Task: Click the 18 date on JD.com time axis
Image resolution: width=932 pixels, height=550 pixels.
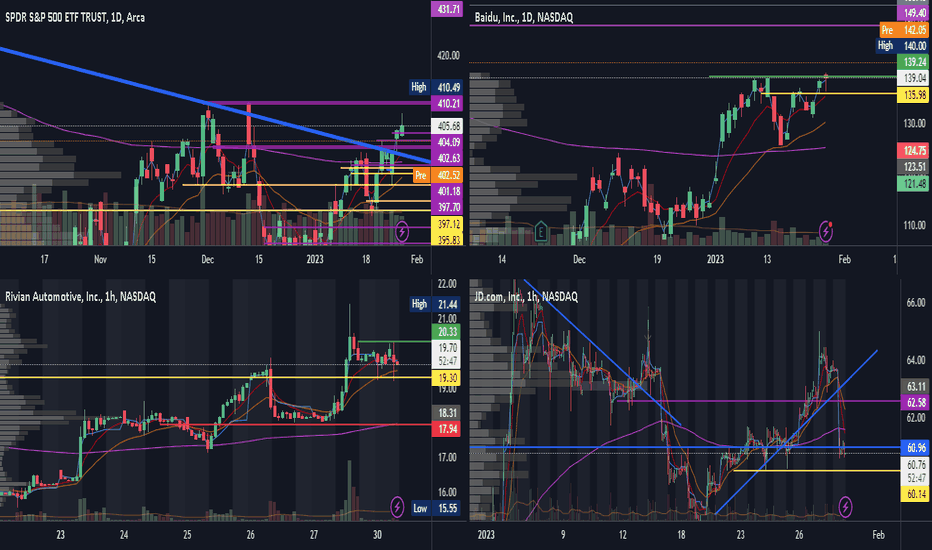Action: click(681, 535)
